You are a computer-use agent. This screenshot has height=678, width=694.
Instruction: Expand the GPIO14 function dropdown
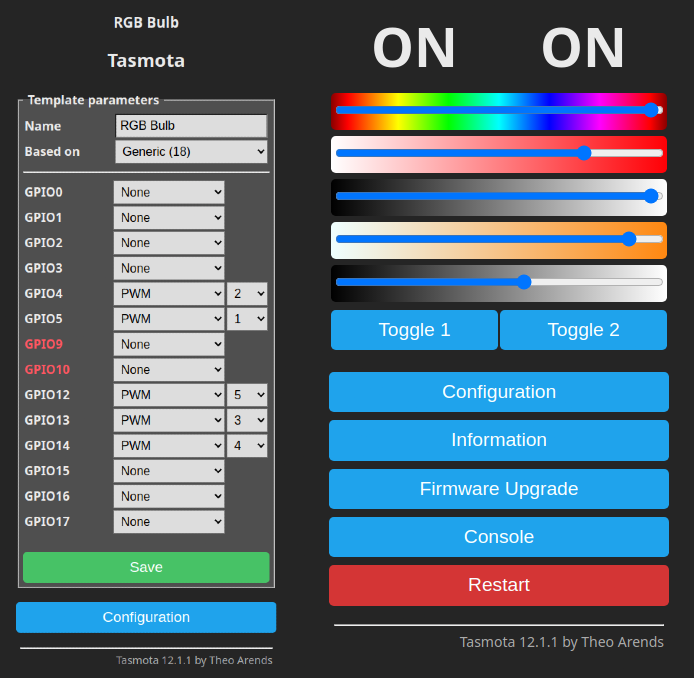point(169,446)
